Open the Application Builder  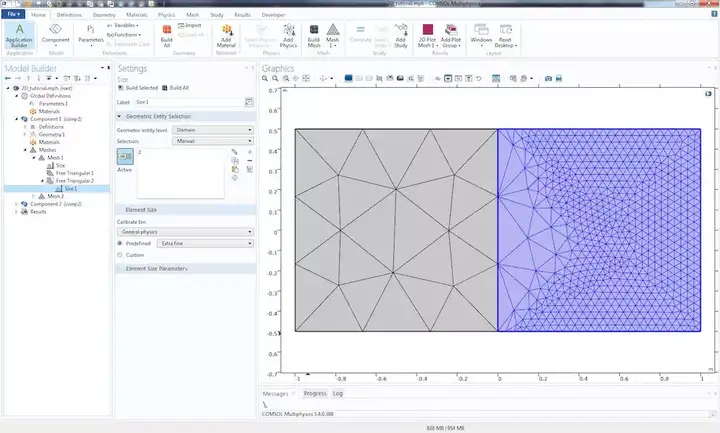(19, 35)
